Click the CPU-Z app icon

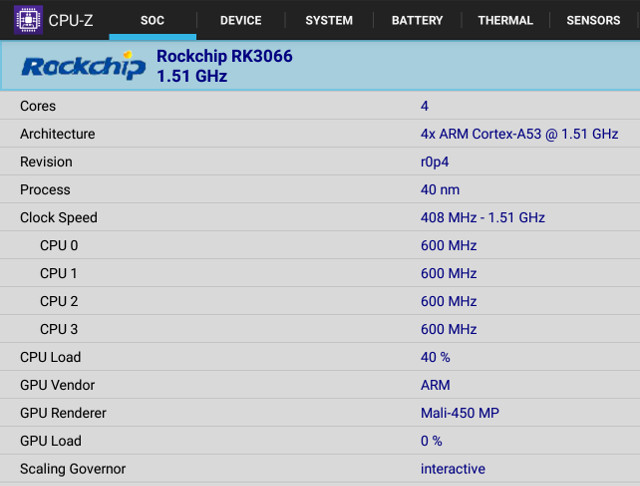coord(28,20)
